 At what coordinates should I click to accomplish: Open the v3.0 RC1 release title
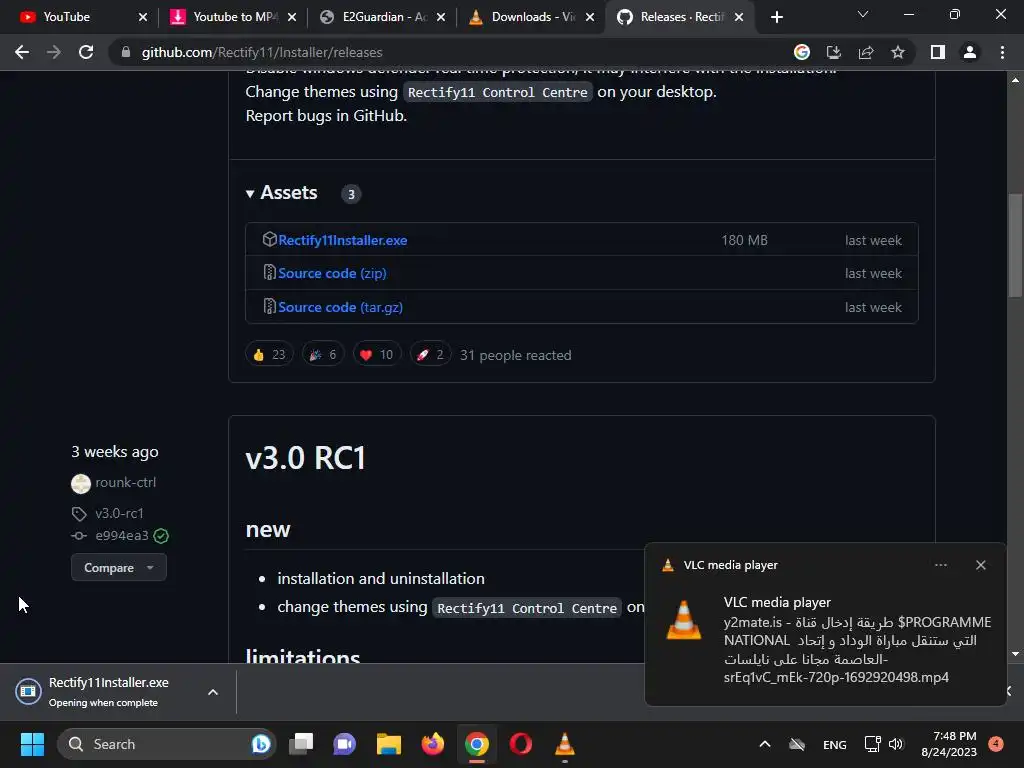[305, 458]
